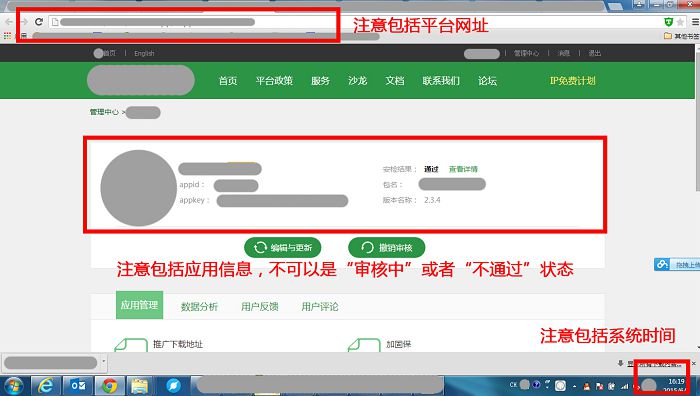
Task: Switch to the 用户反馈 tab
Action: click(x=259, y=307)
